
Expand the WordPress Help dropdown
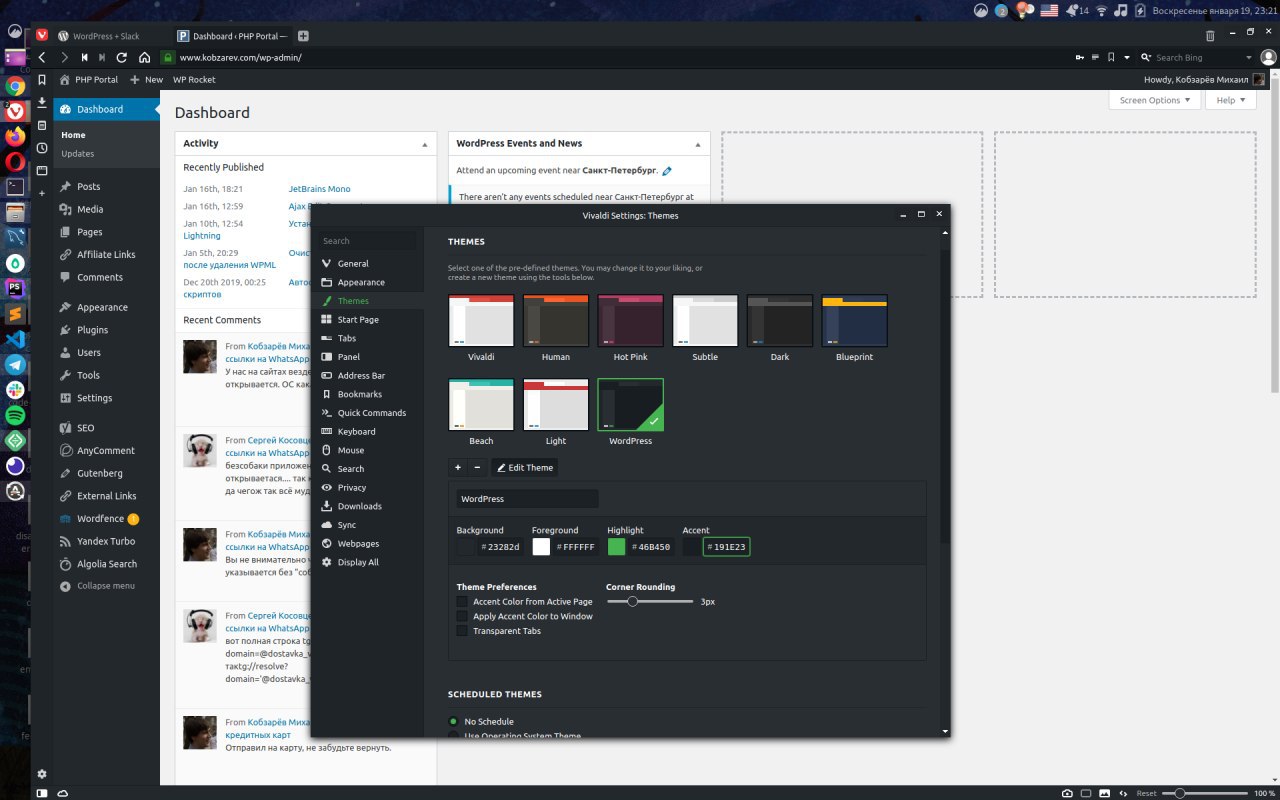(x=1230, y=100)
